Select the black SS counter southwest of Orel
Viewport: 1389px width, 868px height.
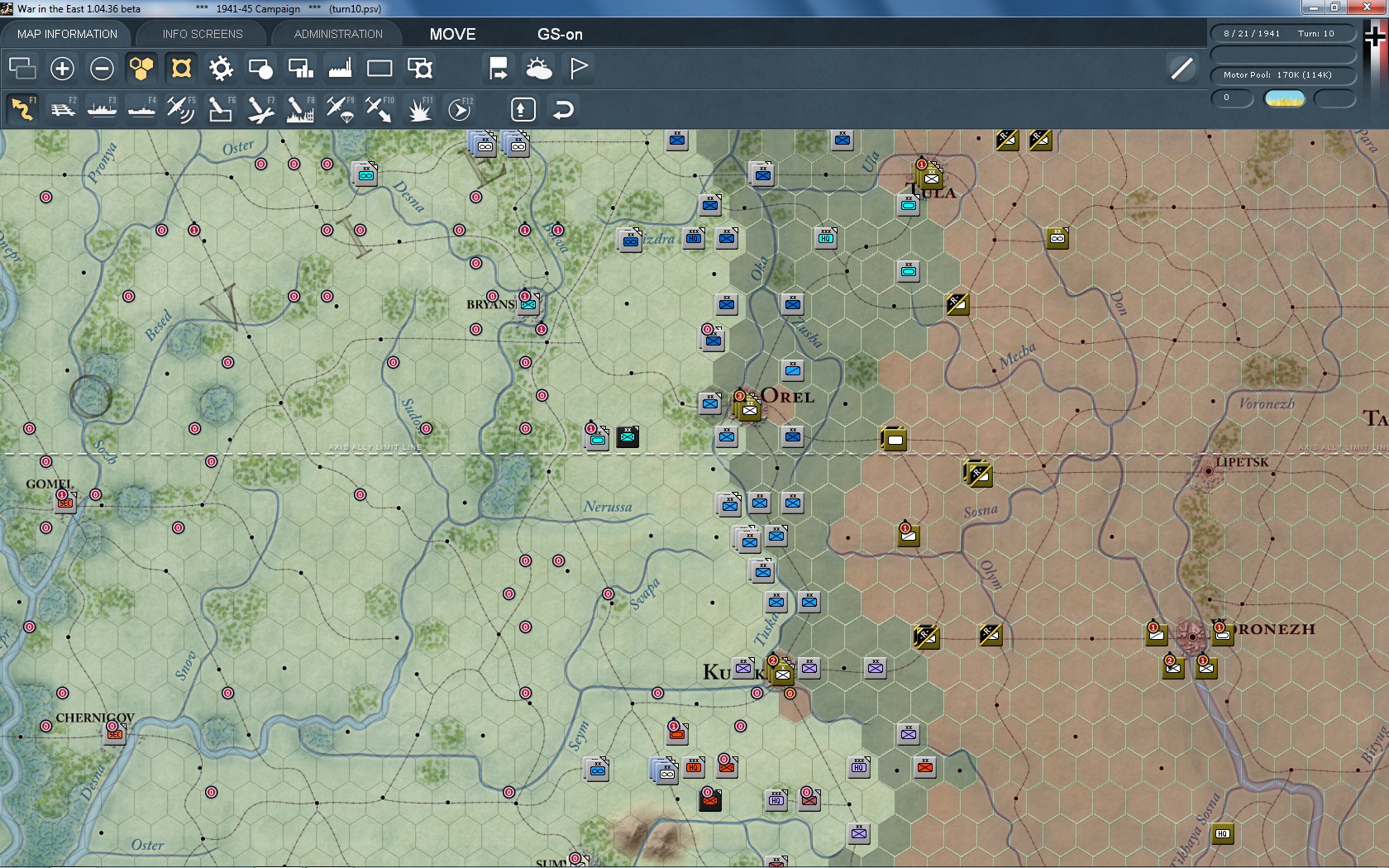click(x=628, y=436)
